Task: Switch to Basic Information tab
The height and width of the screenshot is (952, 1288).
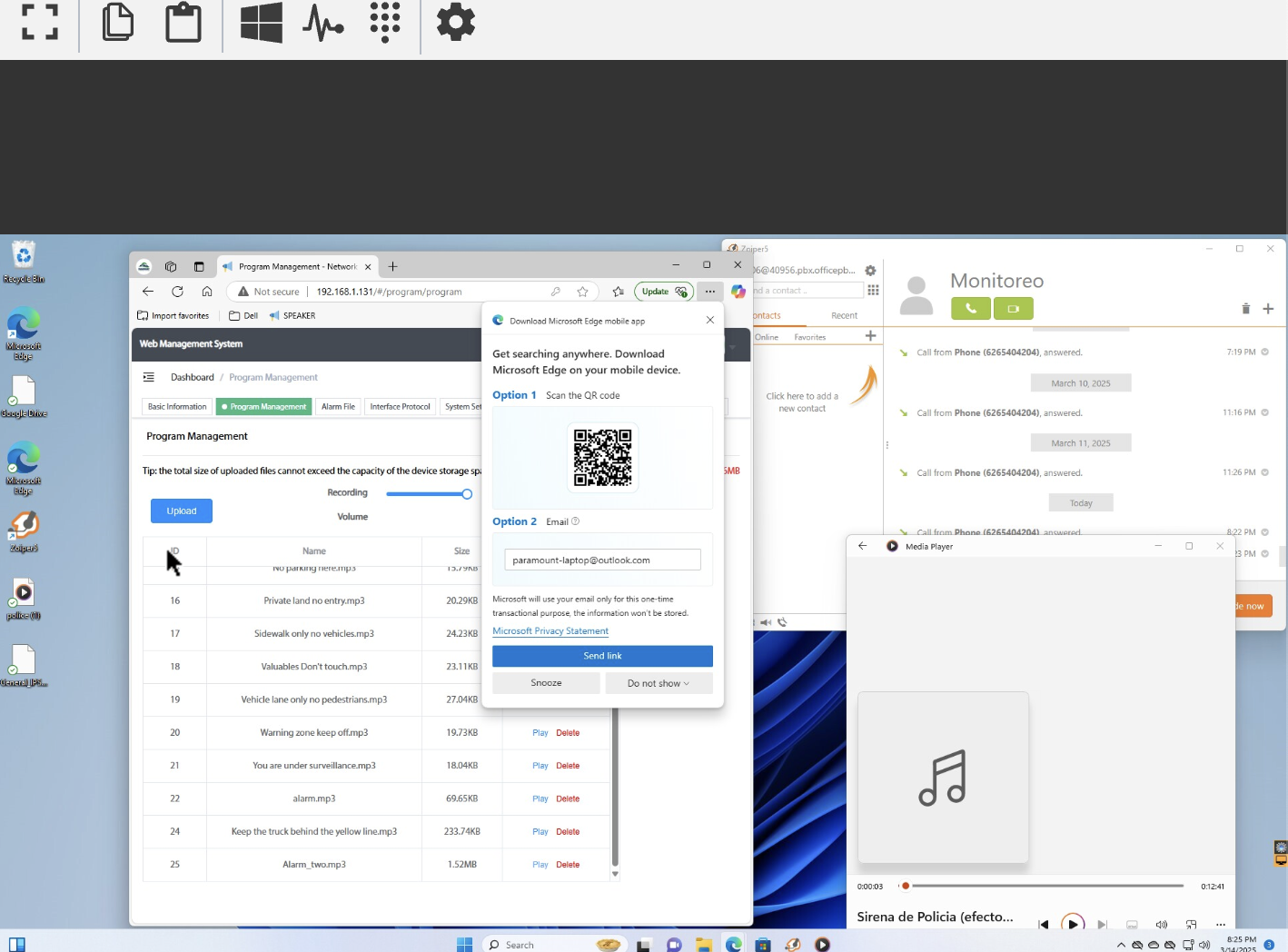Action: tap(177, 407)
